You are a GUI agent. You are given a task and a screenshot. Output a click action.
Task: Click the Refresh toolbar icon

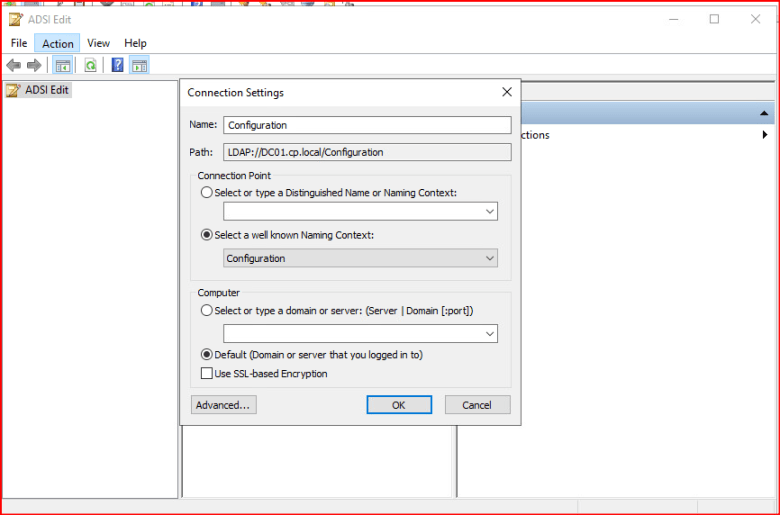[x=91, y=65]
